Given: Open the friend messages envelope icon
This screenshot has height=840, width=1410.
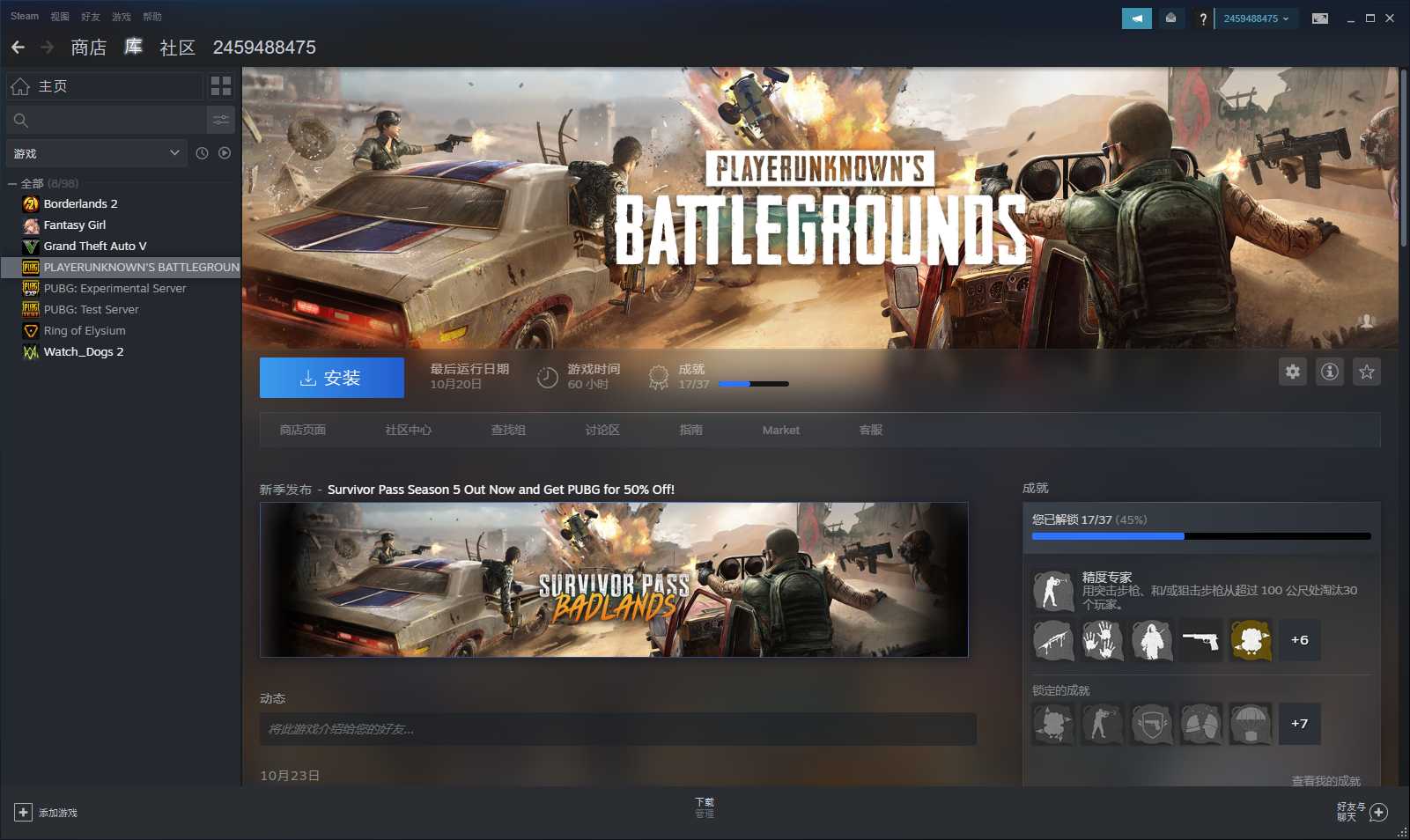Looking at the screenshot, I should (x=1170, y=18).
